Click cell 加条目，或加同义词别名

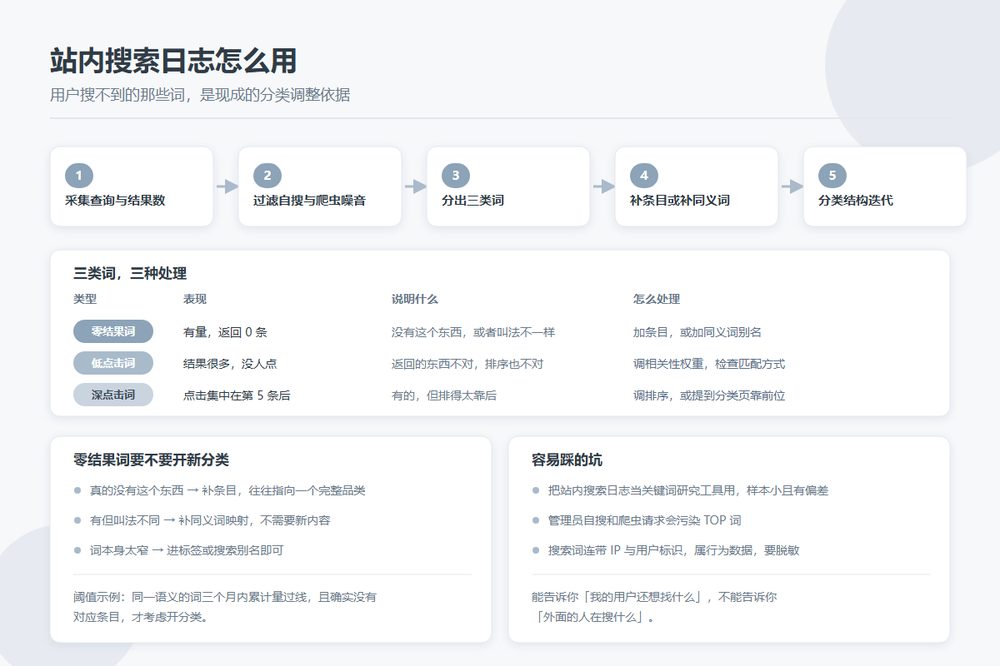pos(697,332)
